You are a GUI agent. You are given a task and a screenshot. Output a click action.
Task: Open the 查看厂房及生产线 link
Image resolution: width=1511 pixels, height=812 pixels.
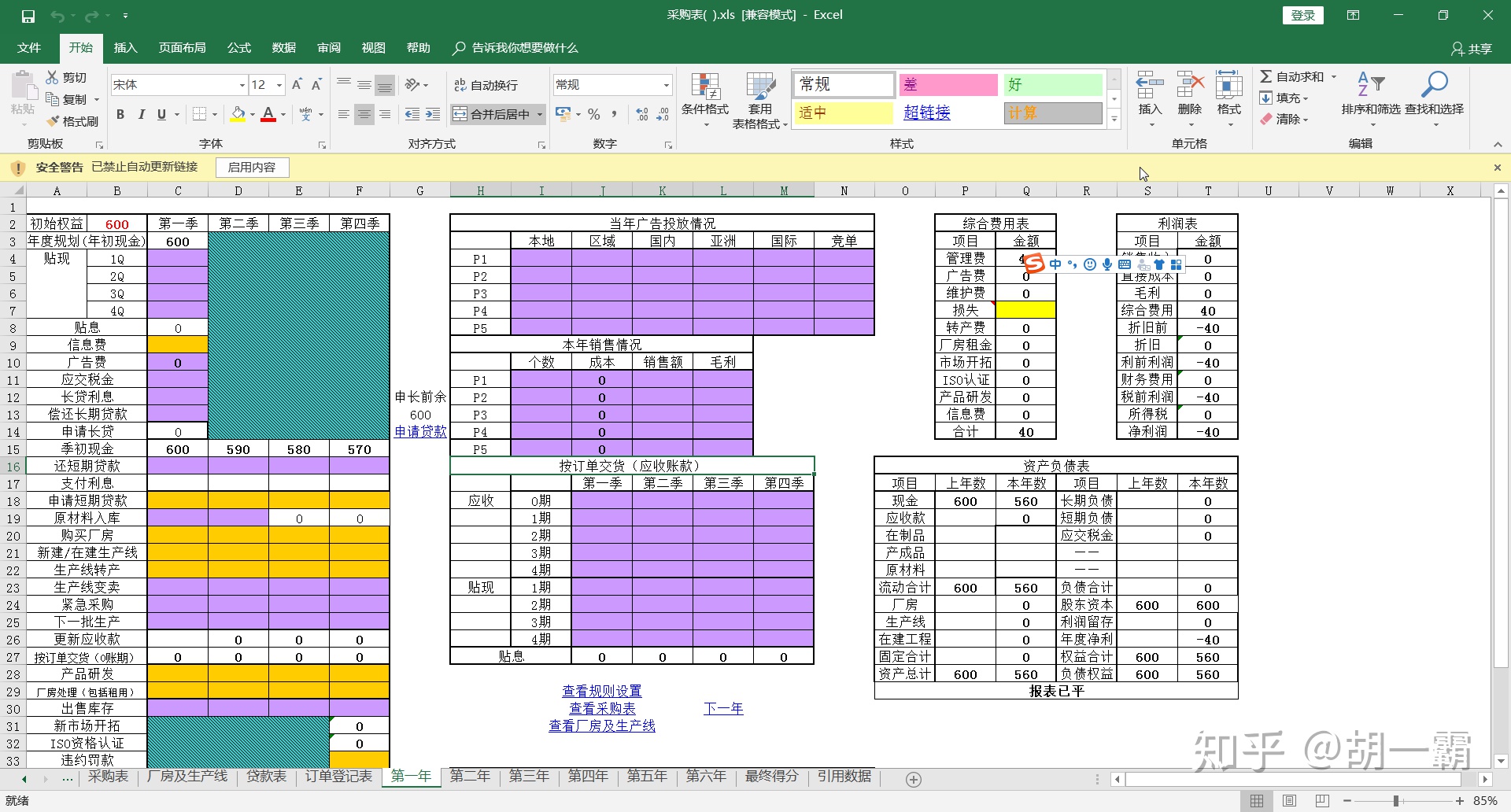tap(602, 725)
